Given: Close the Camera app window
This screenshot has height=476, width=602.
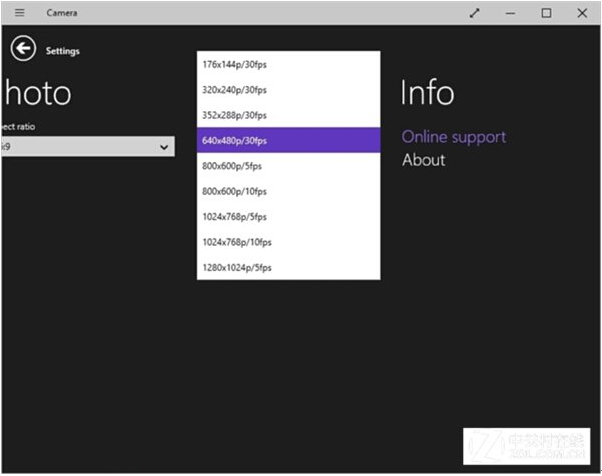Looking at the screenshot, I should click(582, 13).
